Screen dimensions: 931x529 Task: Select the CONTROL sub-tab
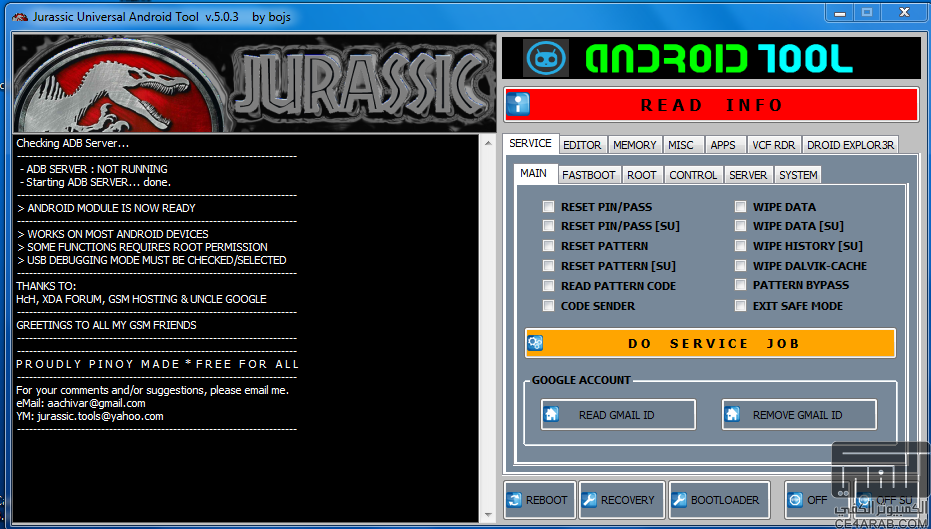pos(693,175)
